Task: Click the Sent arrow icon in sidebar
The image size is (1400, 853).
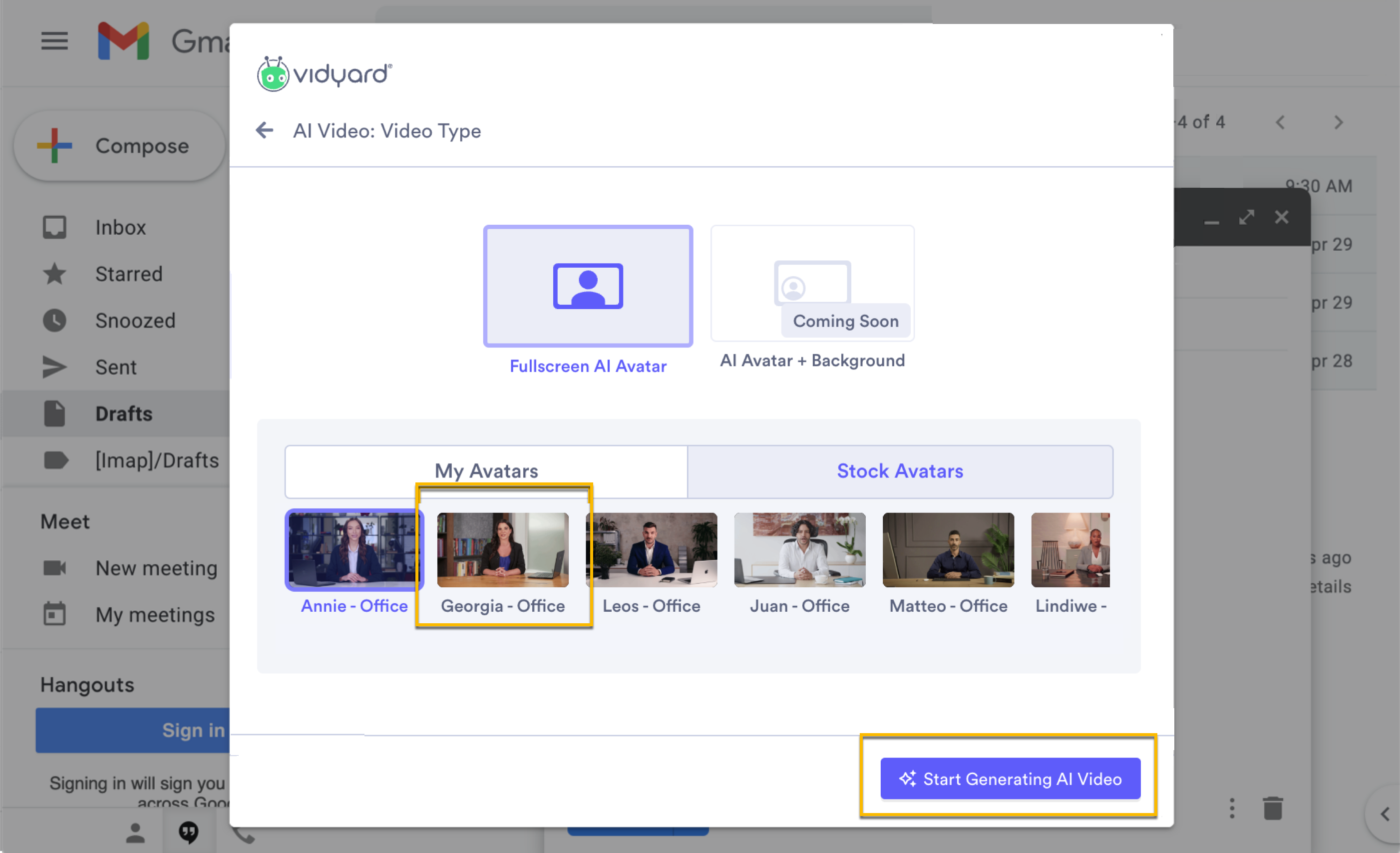Action: [54, 367]
